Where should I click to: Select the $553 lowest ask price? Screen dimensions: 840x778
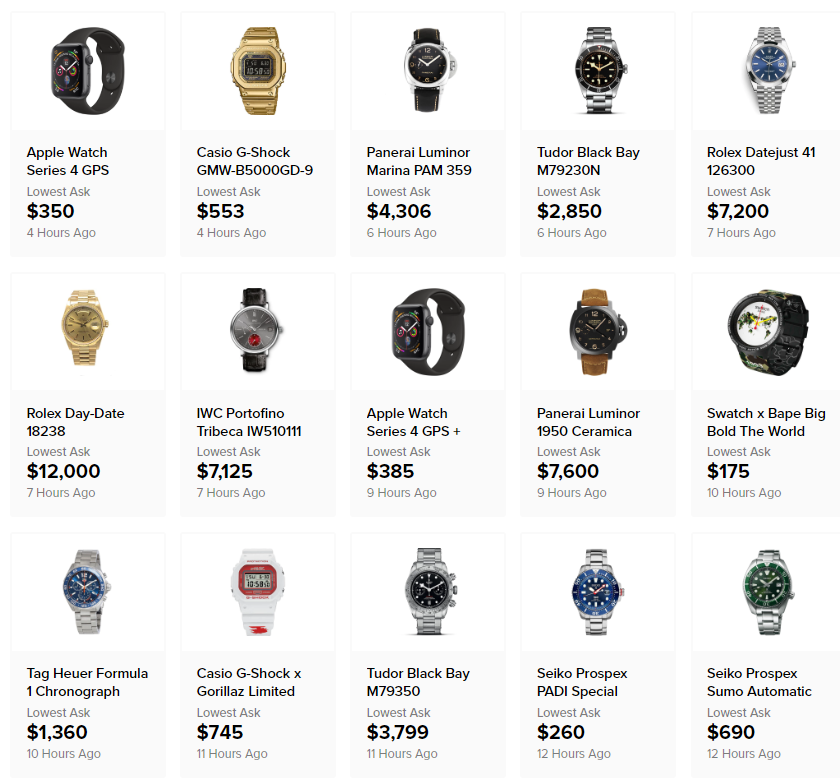(220, 211)
